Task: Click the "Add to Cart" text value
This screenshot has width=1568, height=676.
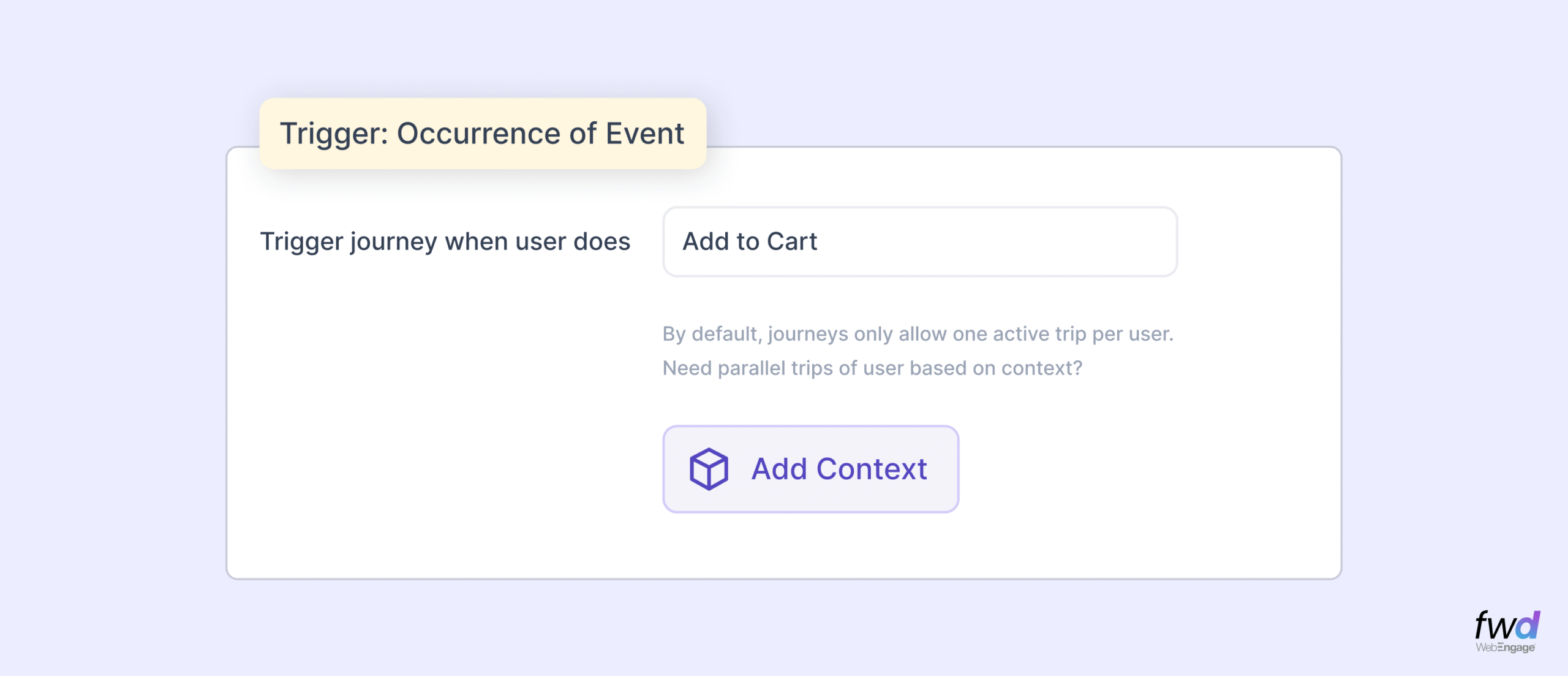Action: coord(750,241)
